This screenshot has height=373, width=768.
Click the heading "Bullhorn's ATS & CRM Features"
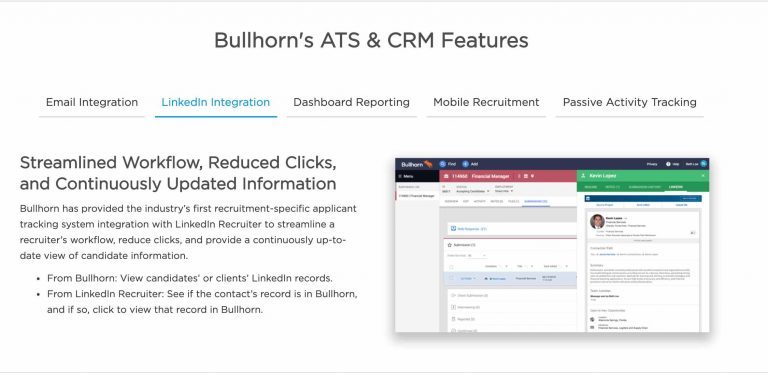(371, 40)
